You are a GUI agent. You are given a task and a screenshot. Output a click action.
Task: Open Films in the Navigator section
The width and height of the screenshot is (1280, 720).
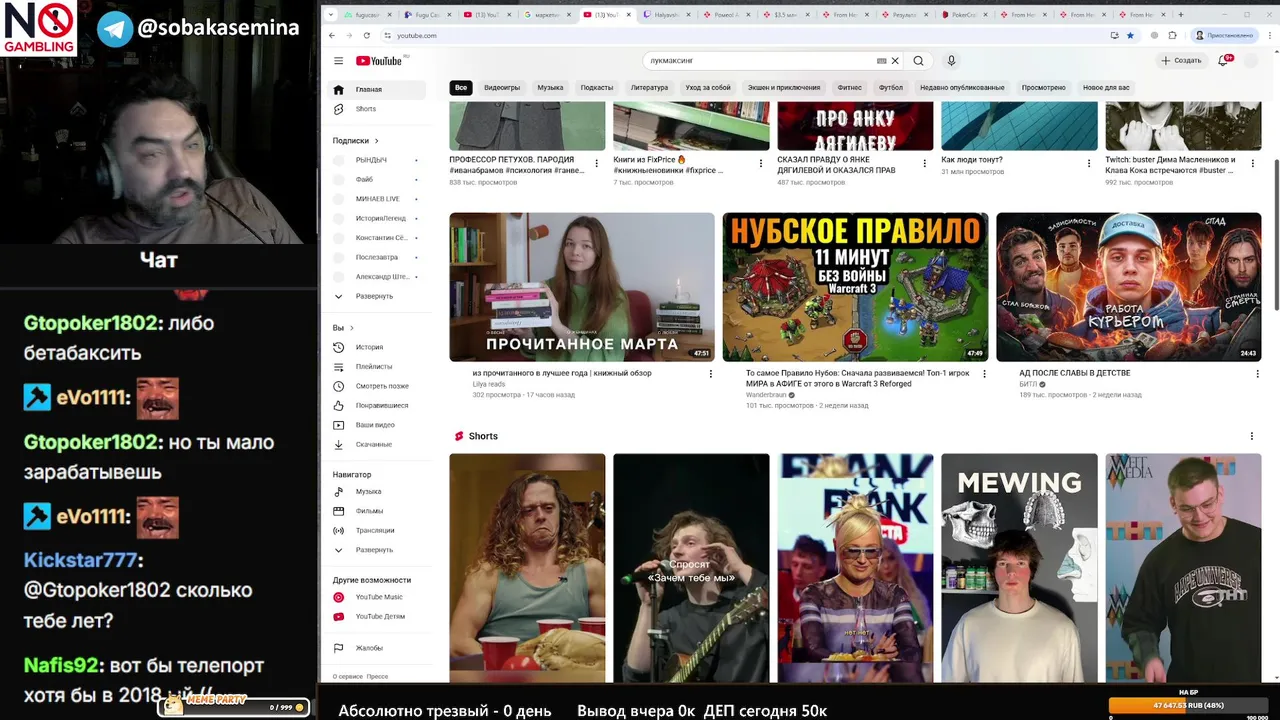click(x=378, y=511)
